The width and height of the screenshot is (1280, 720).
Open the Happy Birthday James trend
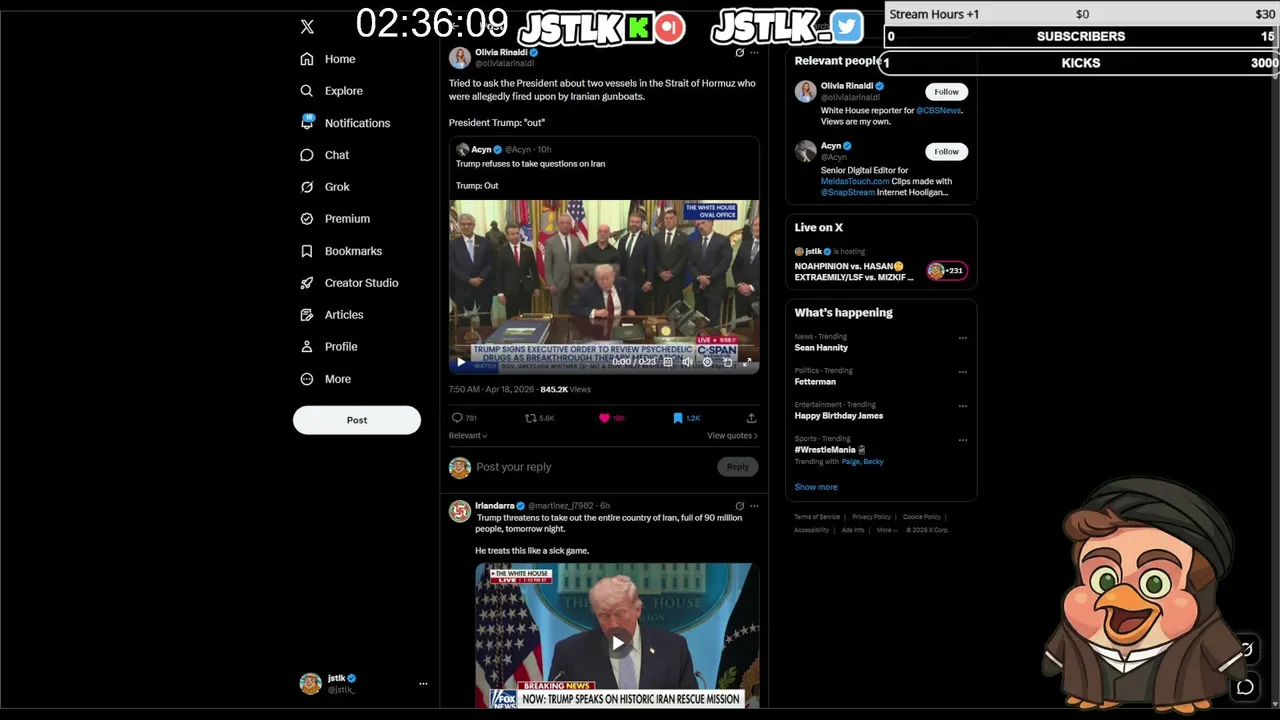(x=839, y=416)
